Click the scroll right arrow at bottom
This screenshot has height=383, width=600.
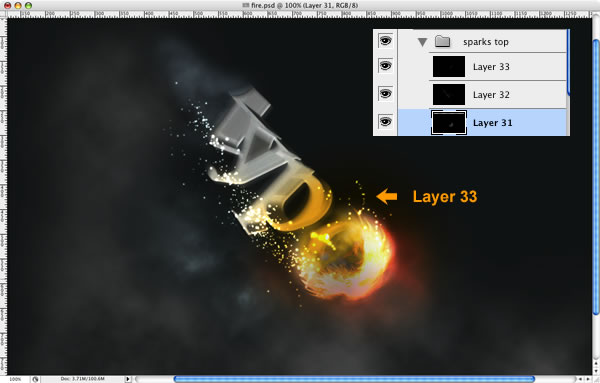point(588,379)
